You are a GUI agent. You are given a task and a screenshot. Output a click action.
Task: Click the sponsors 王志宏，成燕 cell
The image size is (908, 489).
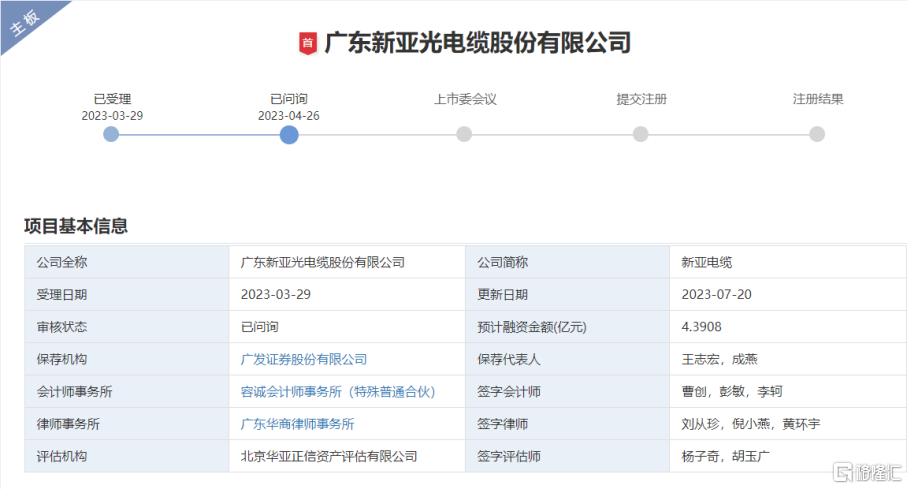tap(788, 359)
